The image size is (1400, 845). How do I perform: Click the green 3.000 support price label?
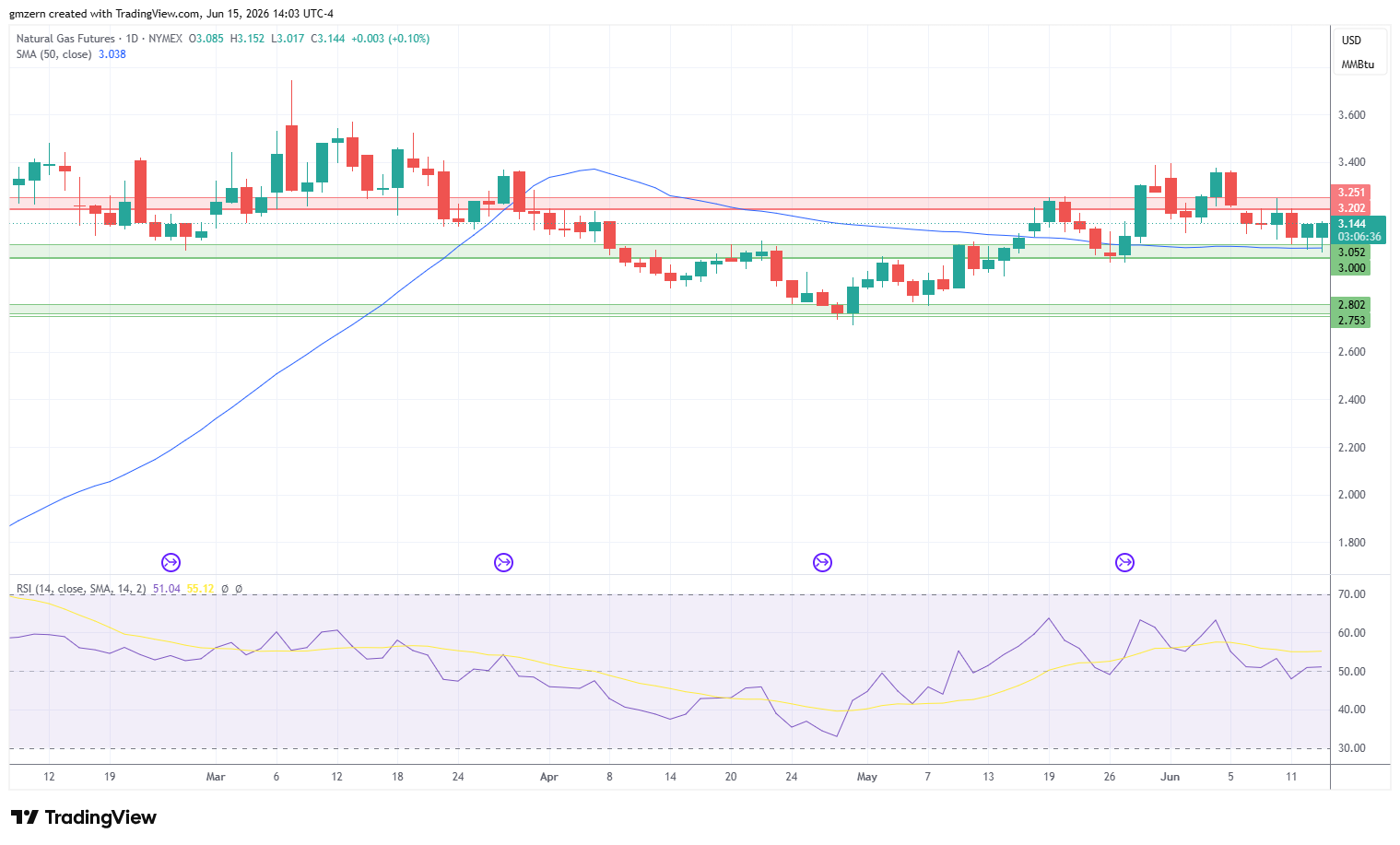point(1352,268)
